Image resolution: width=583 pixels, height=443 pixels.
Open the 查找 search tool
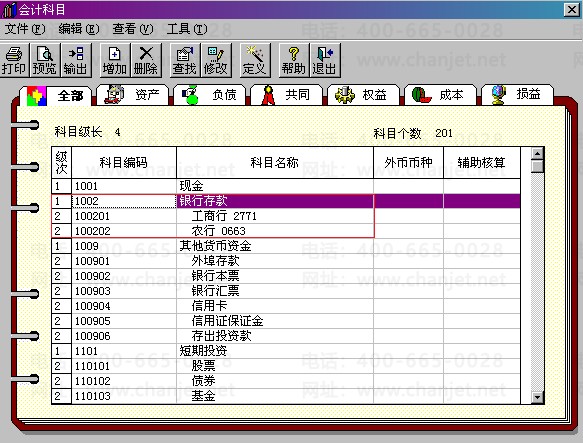[x=185, y=61]
